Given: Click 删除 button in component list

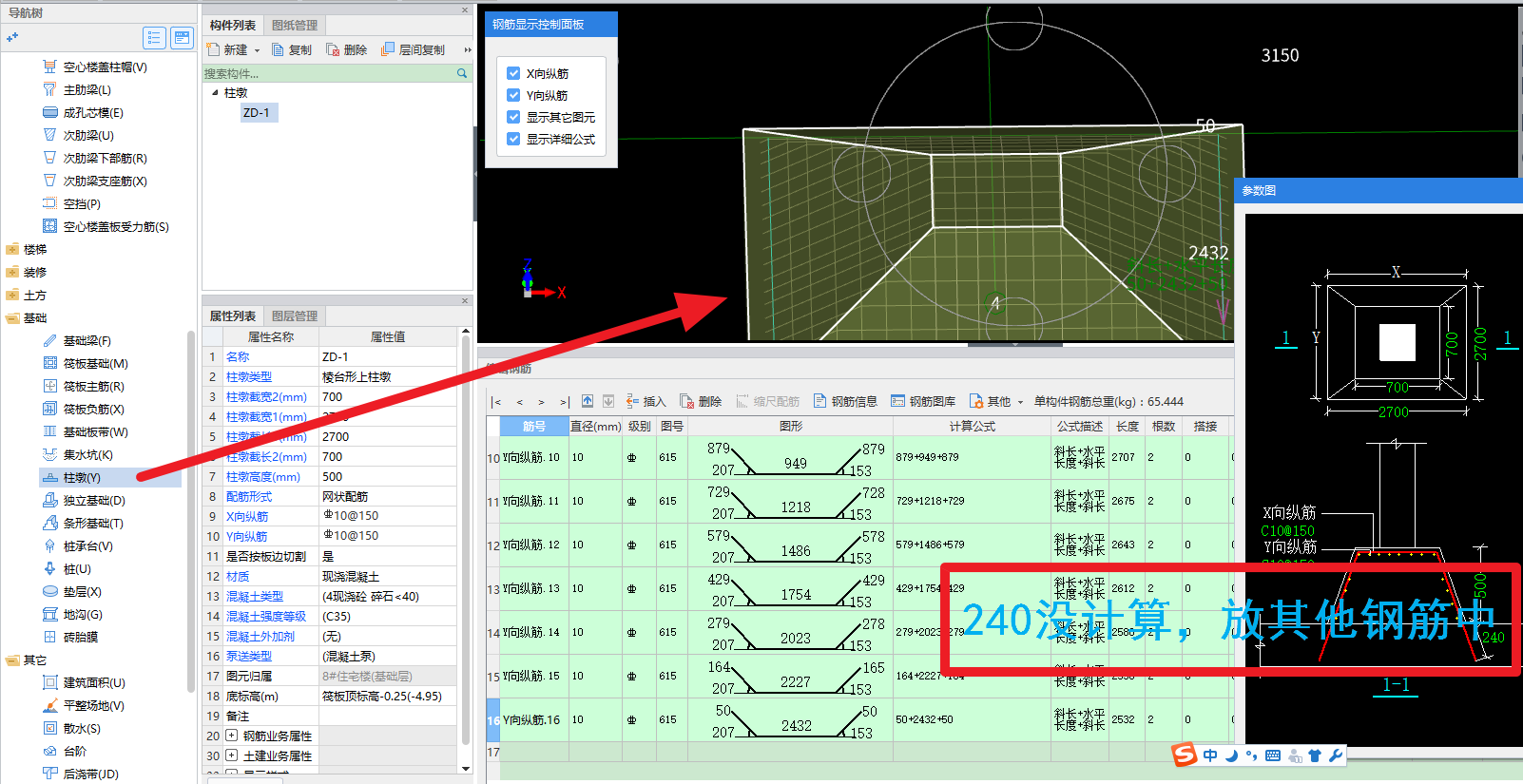Looking at the screenshot, I should (346, 50).
